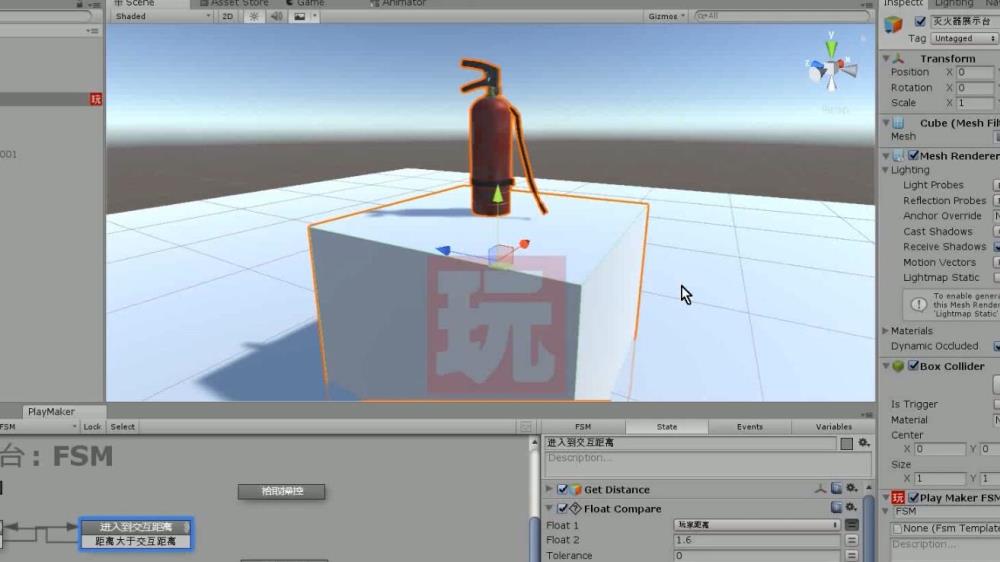Toggle scene audio speaker icon

tap(276, 17)
